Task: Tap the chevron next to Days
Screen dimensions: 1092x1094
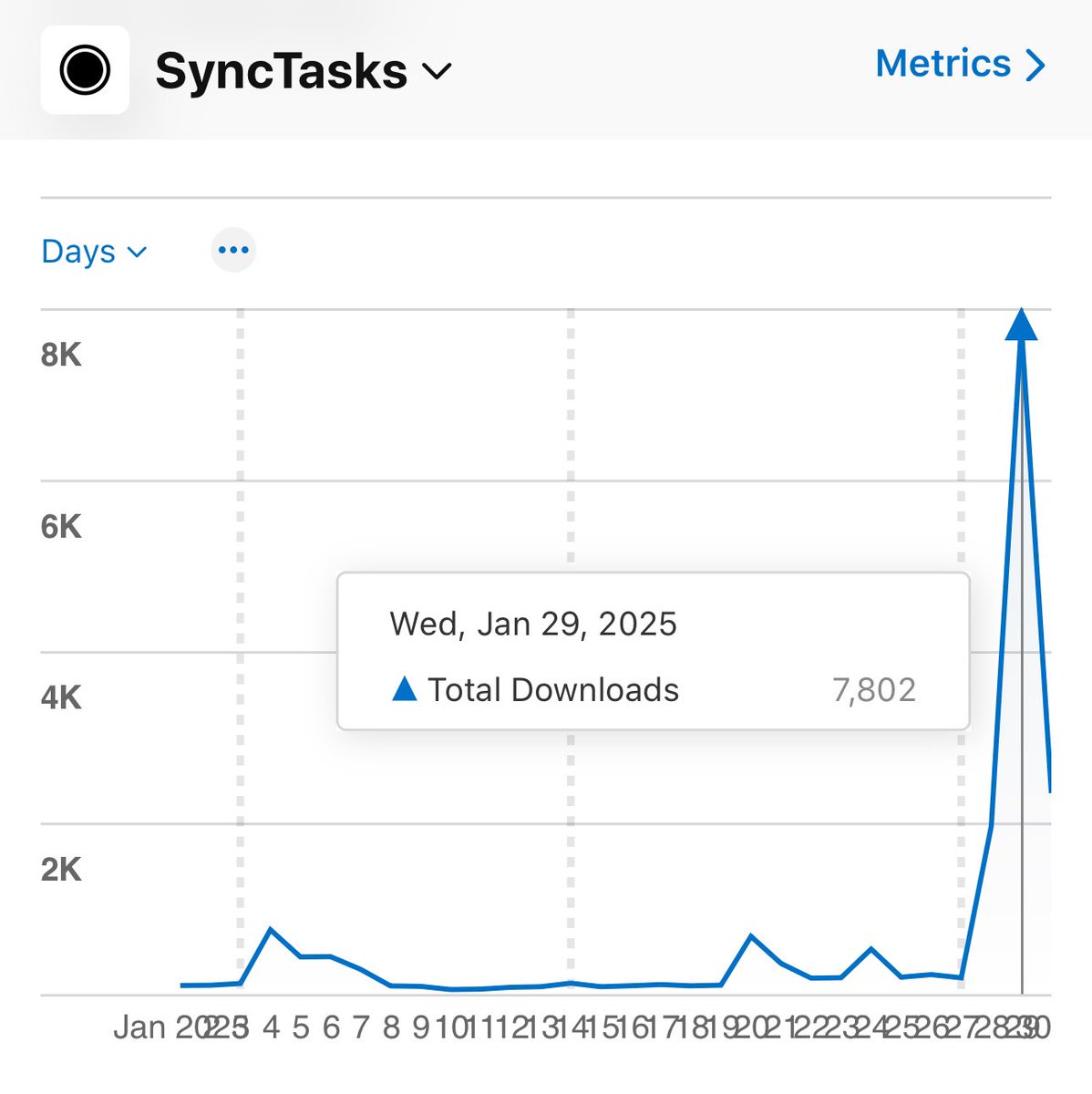Action: point(135,252)
